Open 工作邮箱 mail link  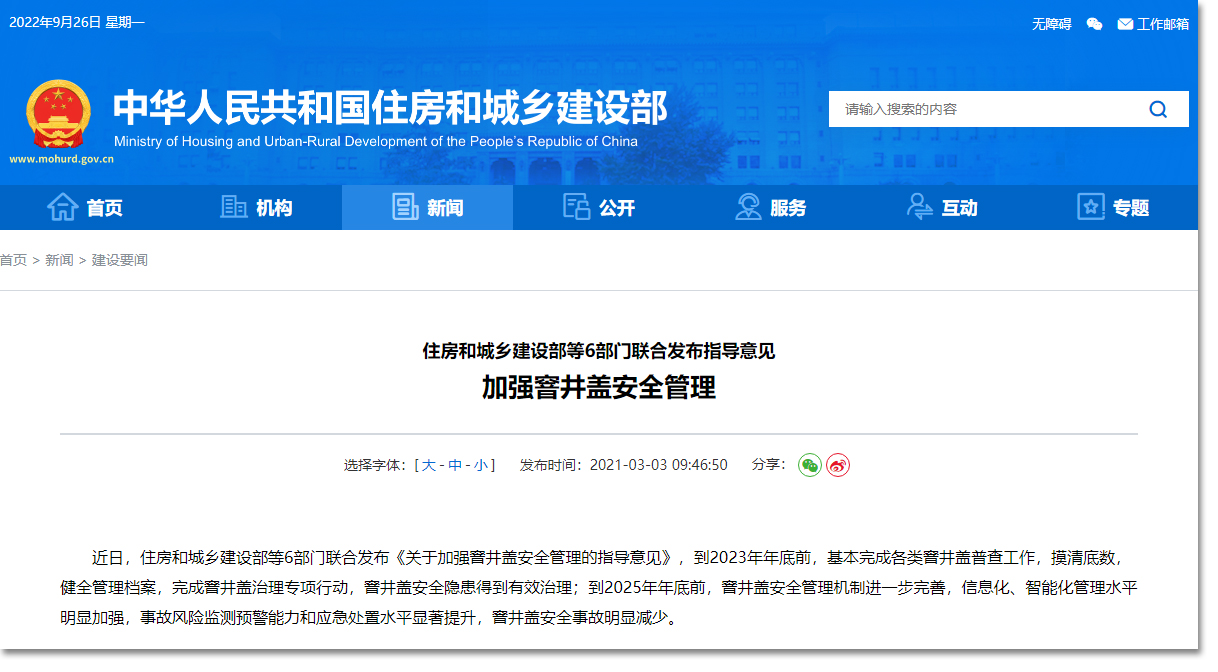pos(1153,24)
